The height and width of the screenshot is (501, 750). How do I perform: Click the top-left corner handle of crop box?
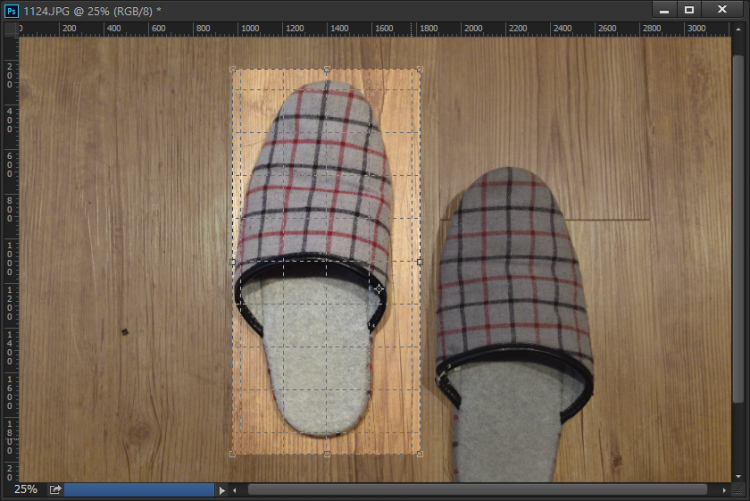point(233,70)
